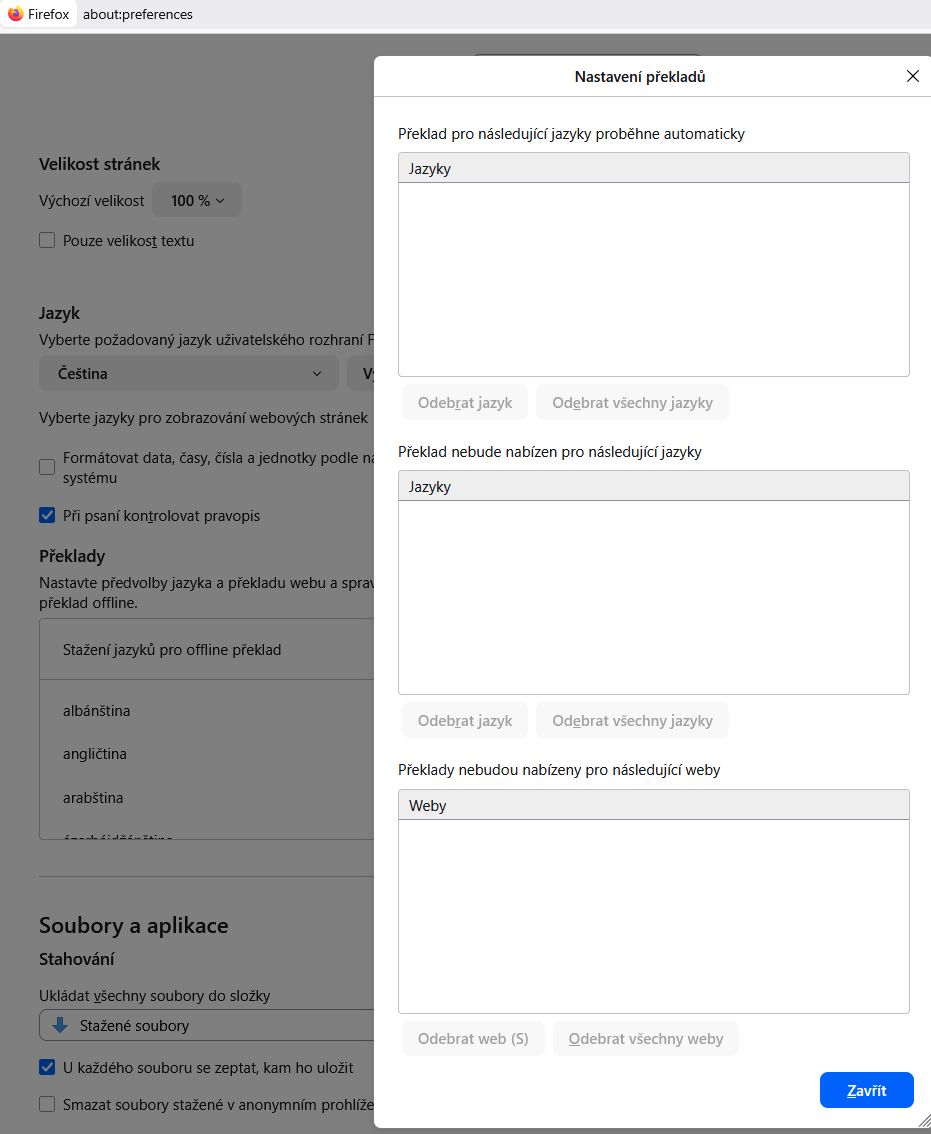Click the blue download arrow folder icon
931x1134 pixels.
coord(60,1025)
